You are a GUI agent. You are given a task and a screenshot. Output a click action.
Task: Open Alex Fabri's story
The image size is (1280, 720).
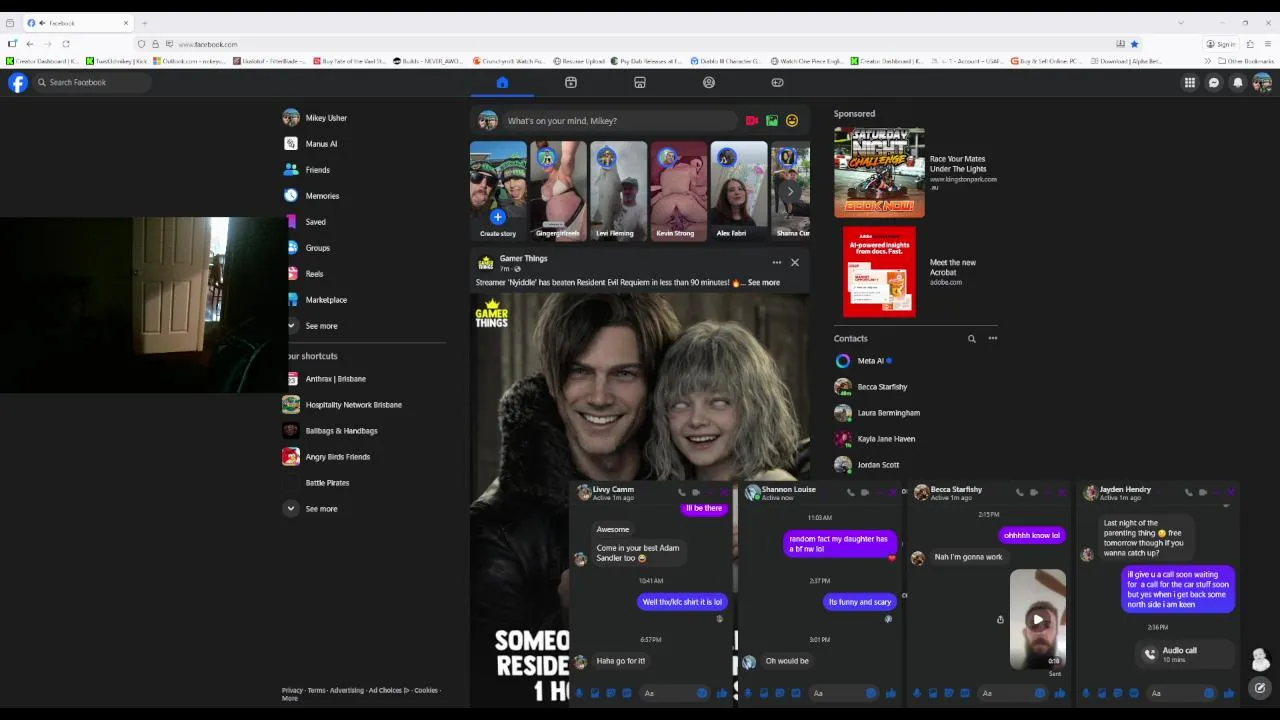[x=738, y=191]
